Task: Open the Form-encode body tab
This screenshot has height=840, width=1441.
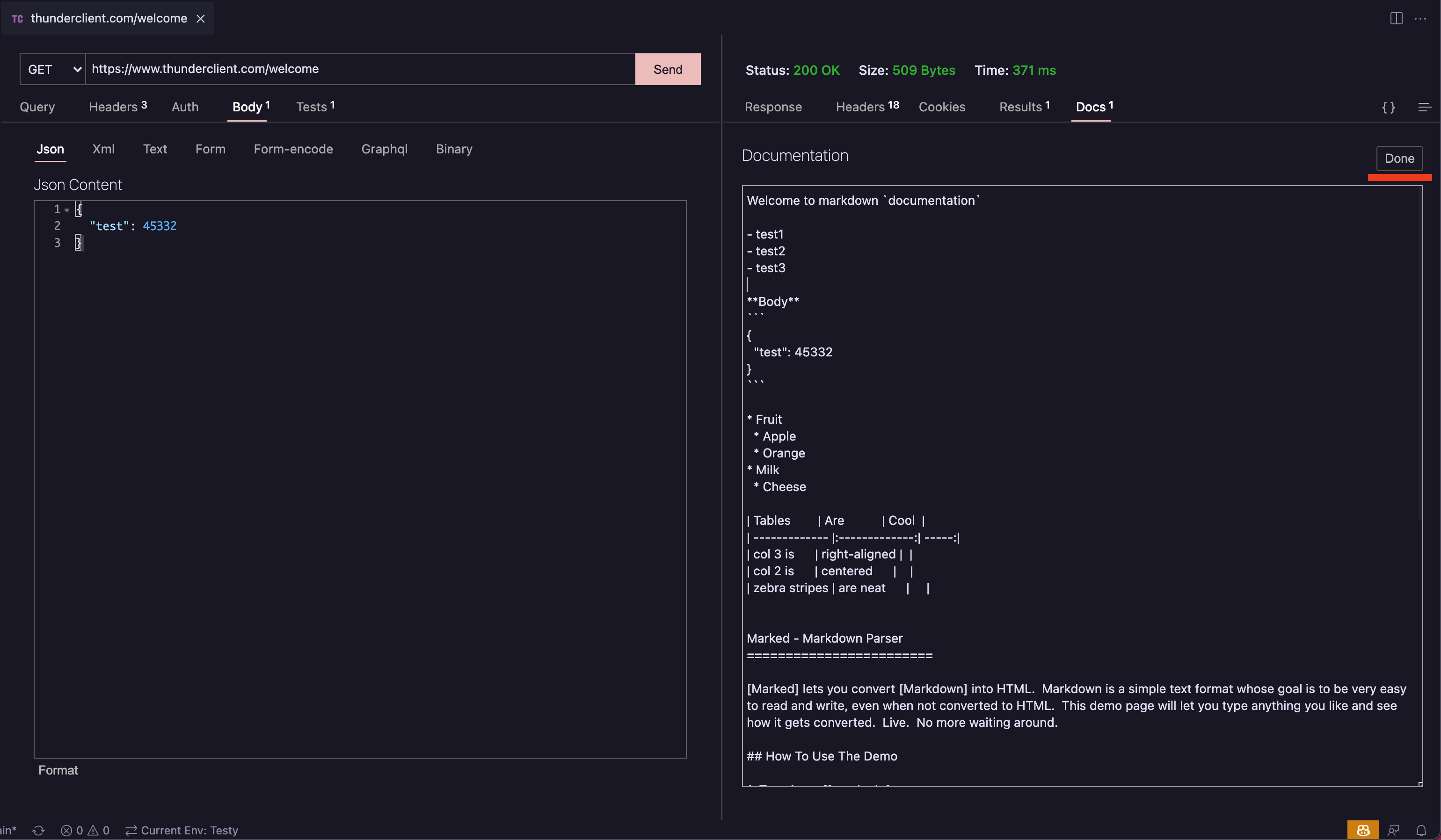Action: click(x=293, y=149)
